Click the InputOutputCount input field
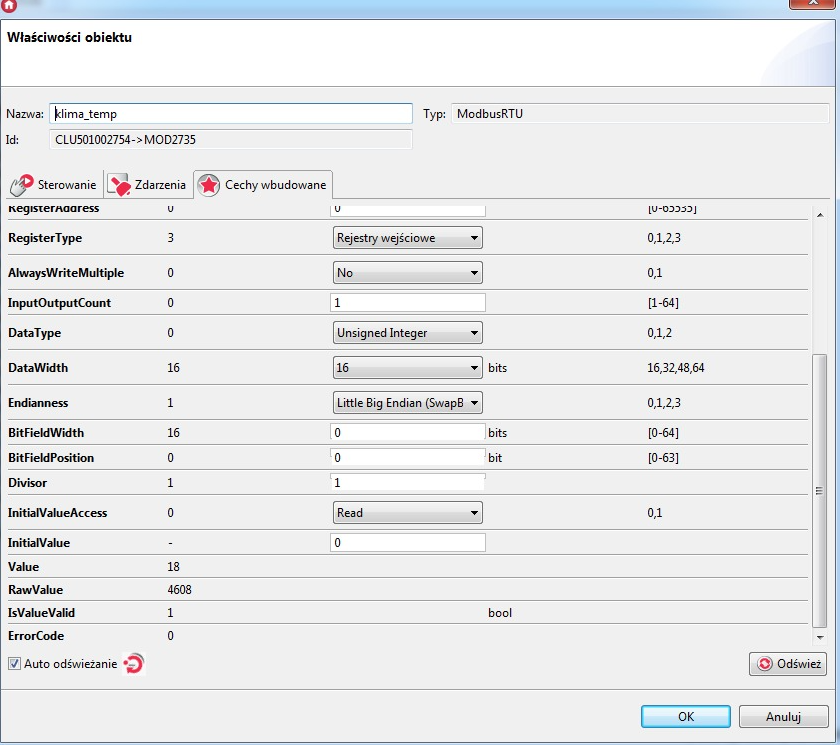 pos(407,302)
